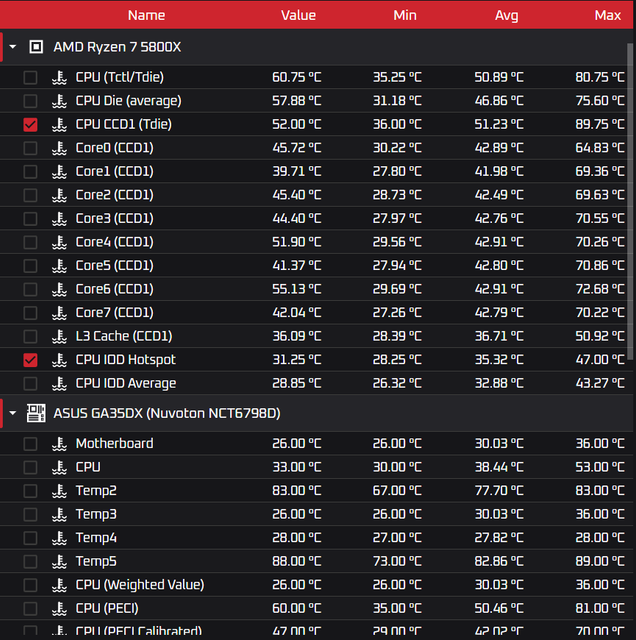Click the 83.00 °C value for Temp2
This screenshot has height=640, width=636.
click(x=297, y=491)
